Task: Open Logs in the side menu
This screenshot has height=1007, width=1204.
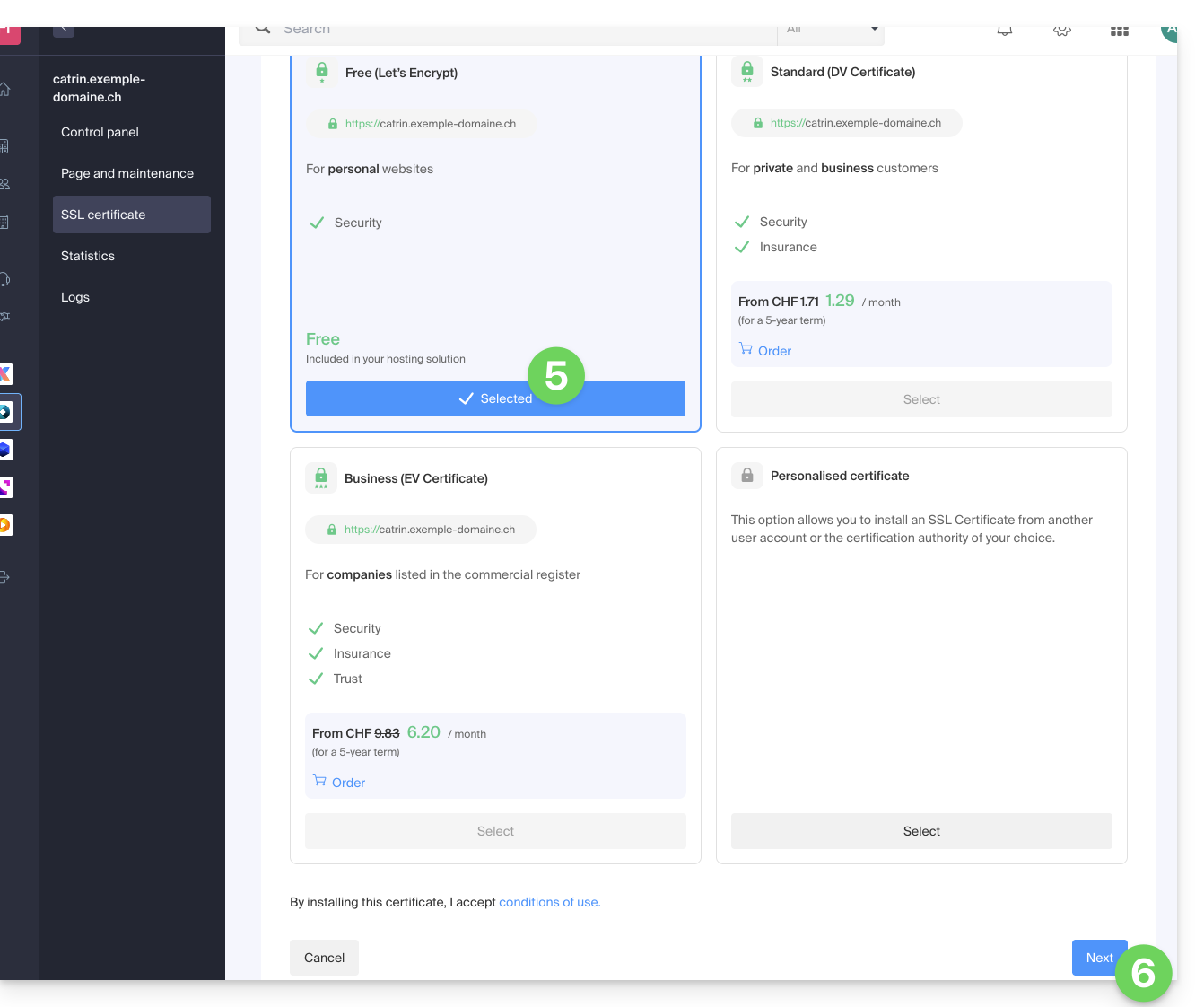Action: tap(75, 297)
